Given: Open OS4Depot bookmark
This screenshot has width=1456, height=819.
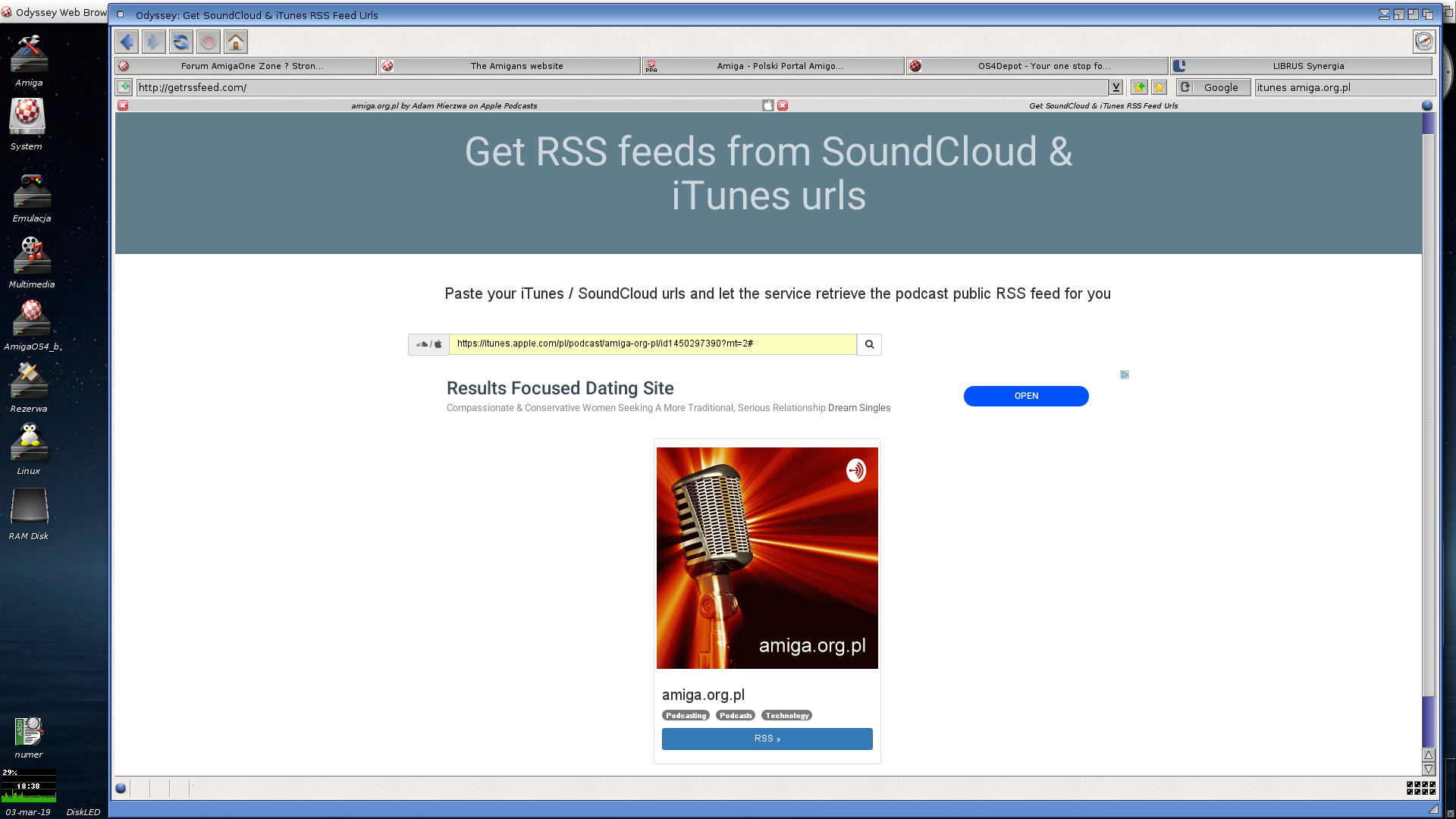Looking at the screenshot, I should [1037, 66].
